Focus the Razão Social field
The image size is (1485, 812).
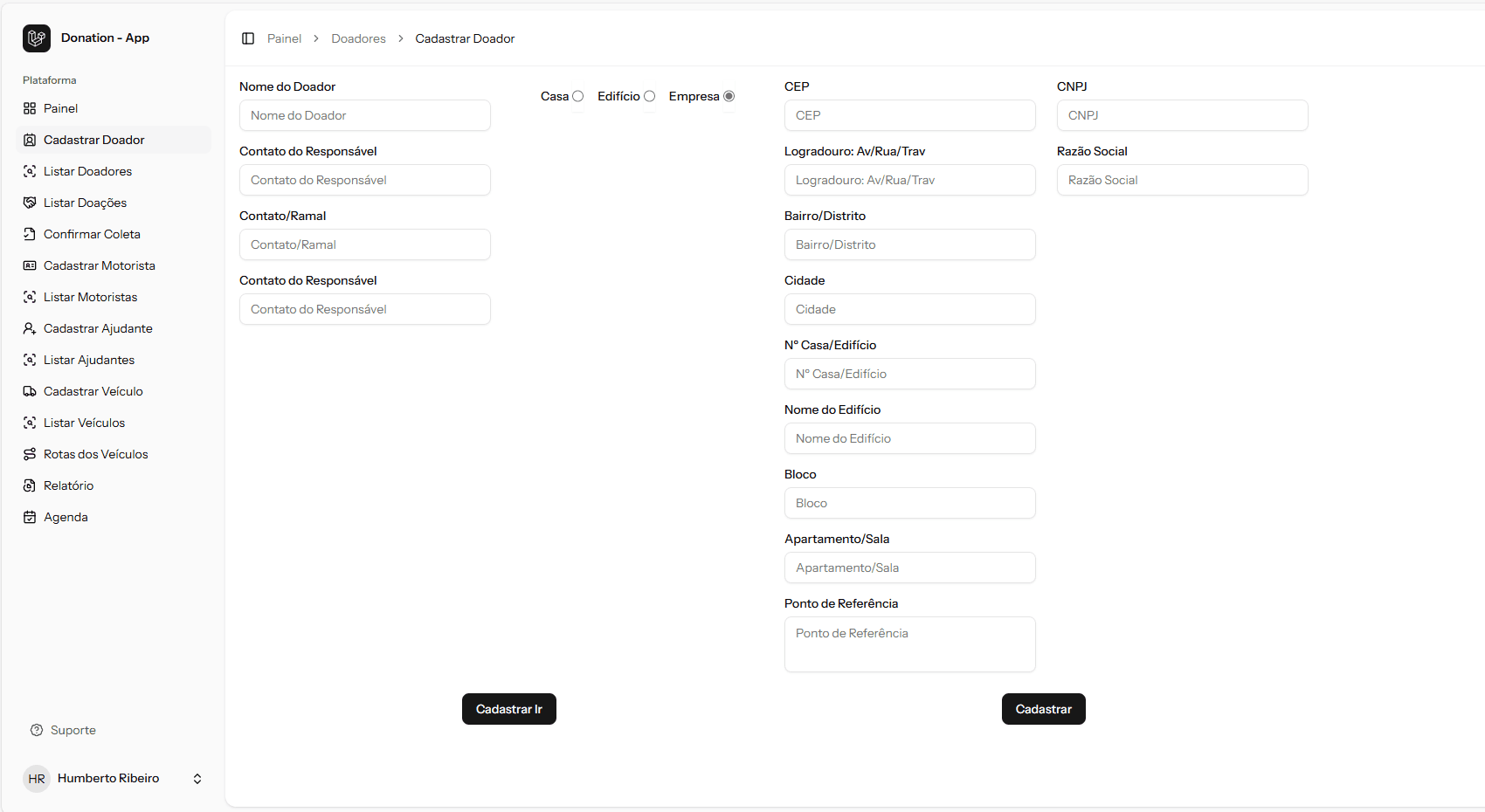(x=1183, y=180)
